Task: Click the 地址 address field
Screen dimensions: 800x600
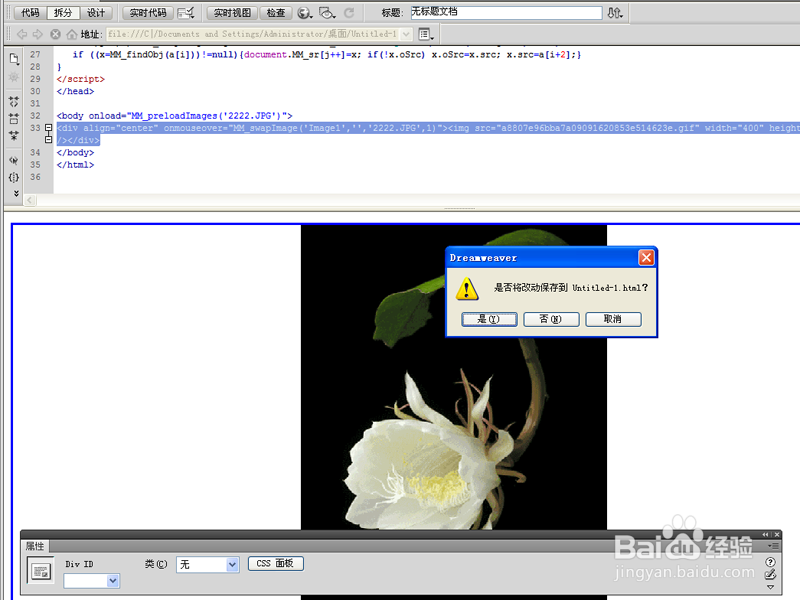Action: [x=253, y=34]
